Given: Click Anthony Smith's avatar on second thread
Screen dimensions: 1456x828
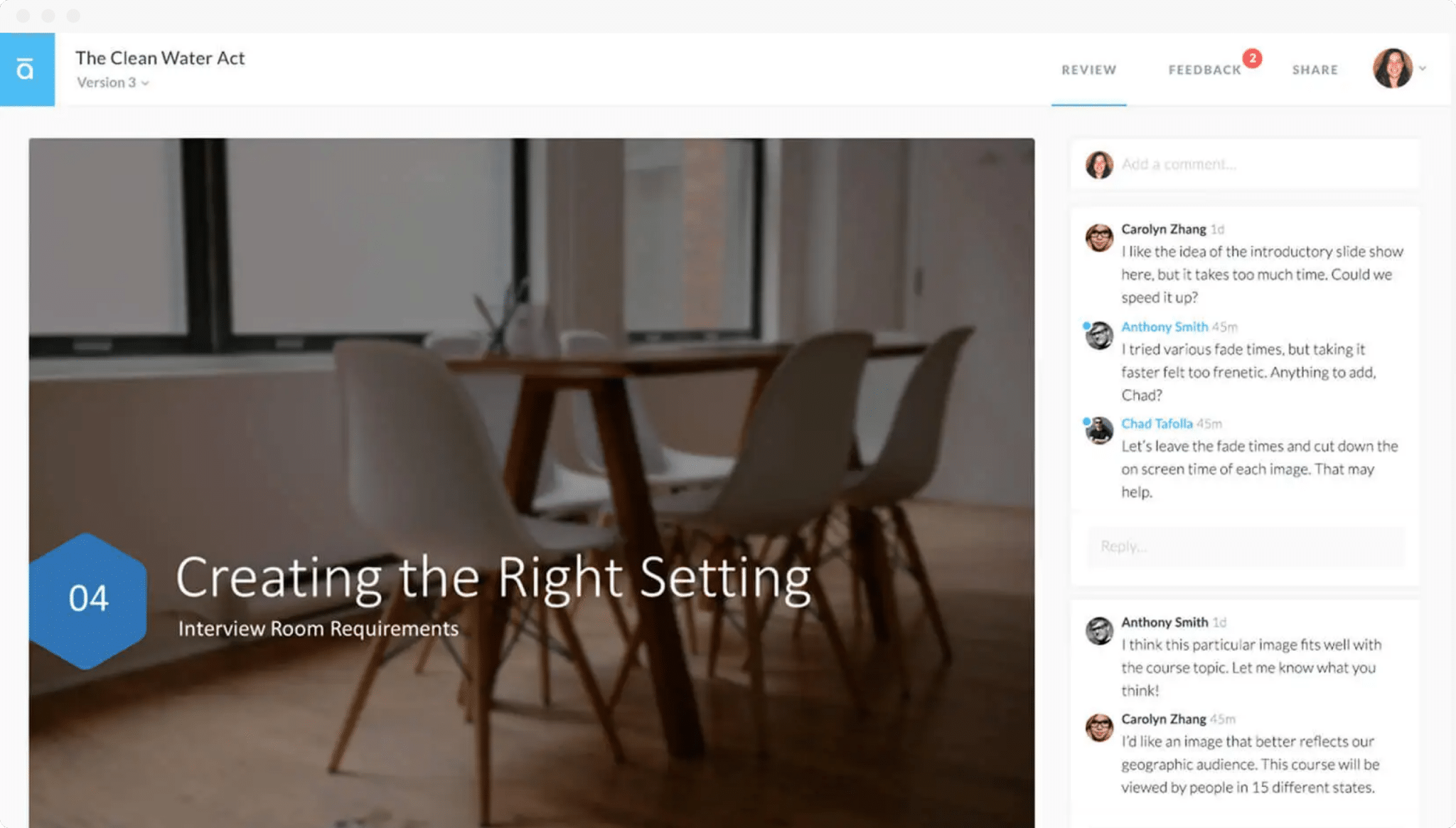Looking at the screenshot, I should [x=1099, y=630].
